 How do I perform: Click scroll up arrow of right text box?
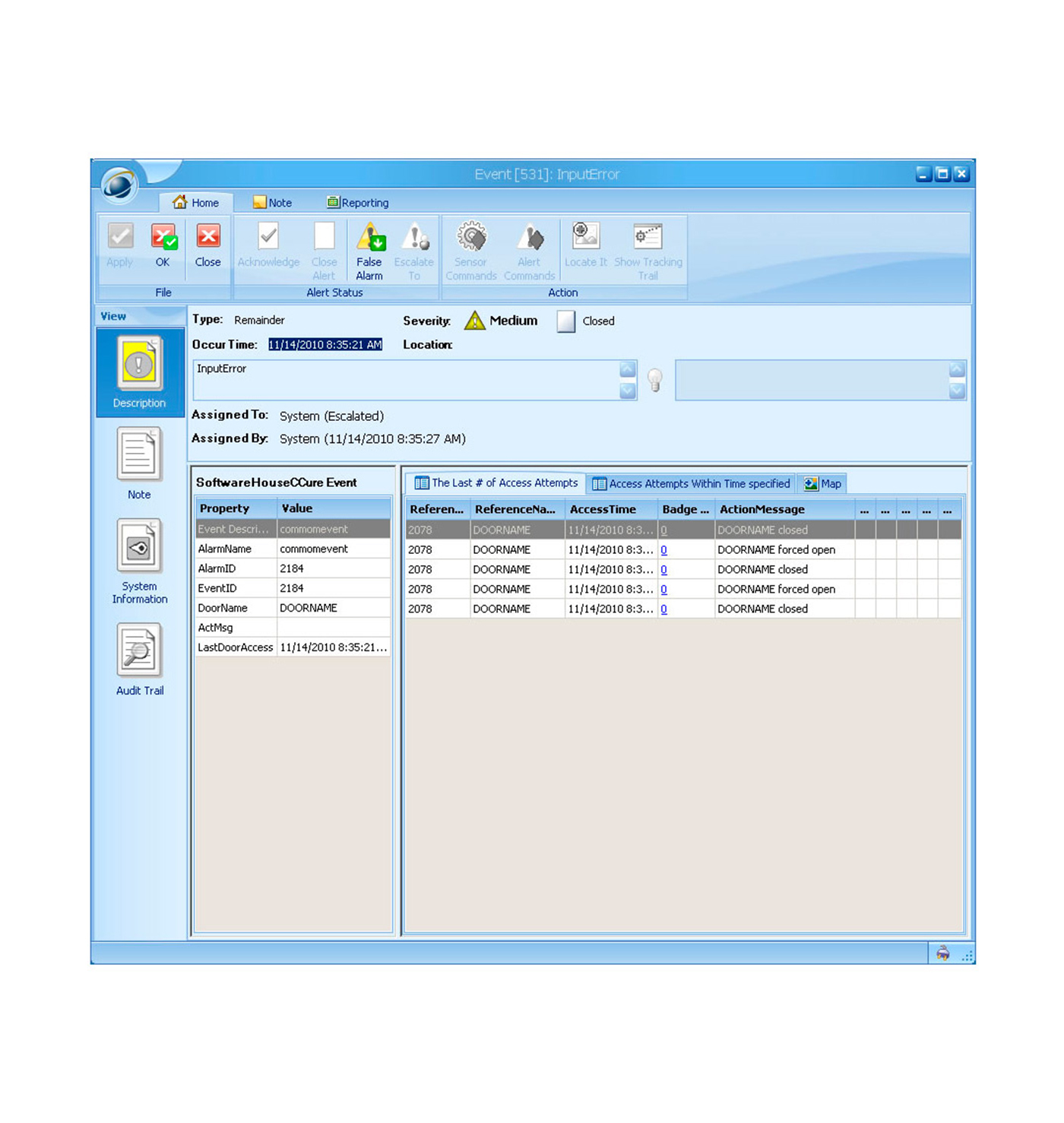(x=957, y=370)
